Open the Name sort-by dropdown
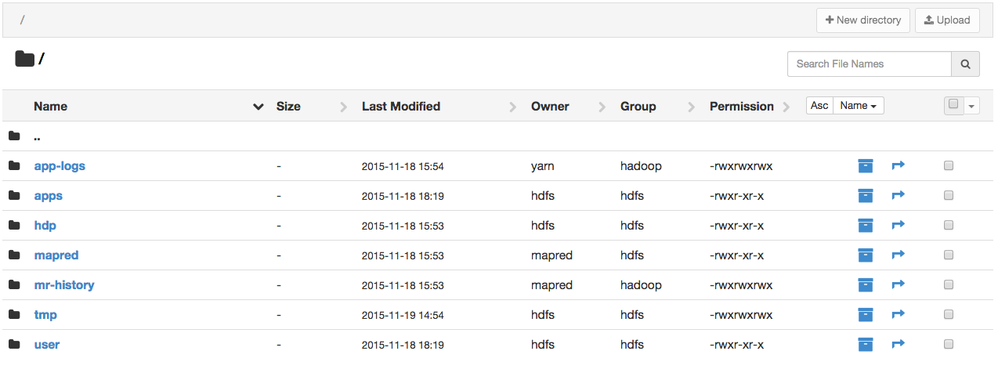The height and width of the screenshot is (366, 998). click(858, 106)
